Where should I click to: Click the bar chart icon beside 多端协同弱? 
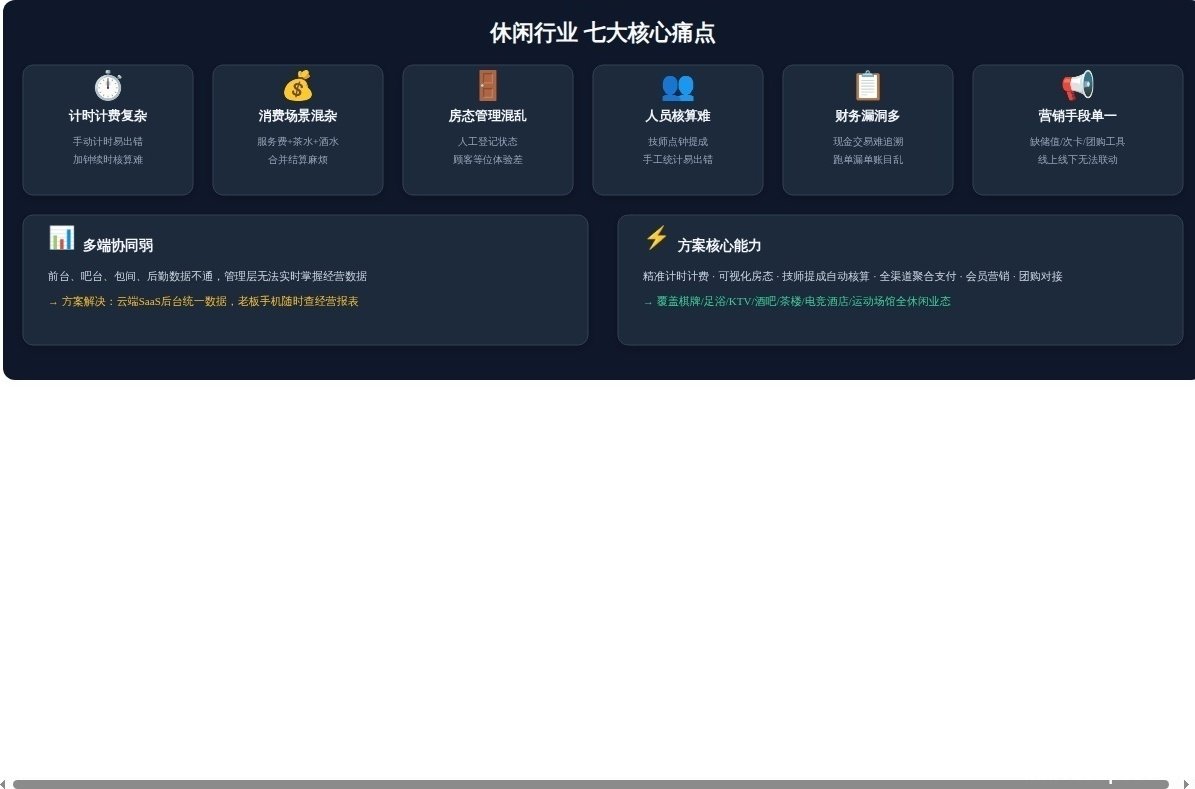click(62, 238)
